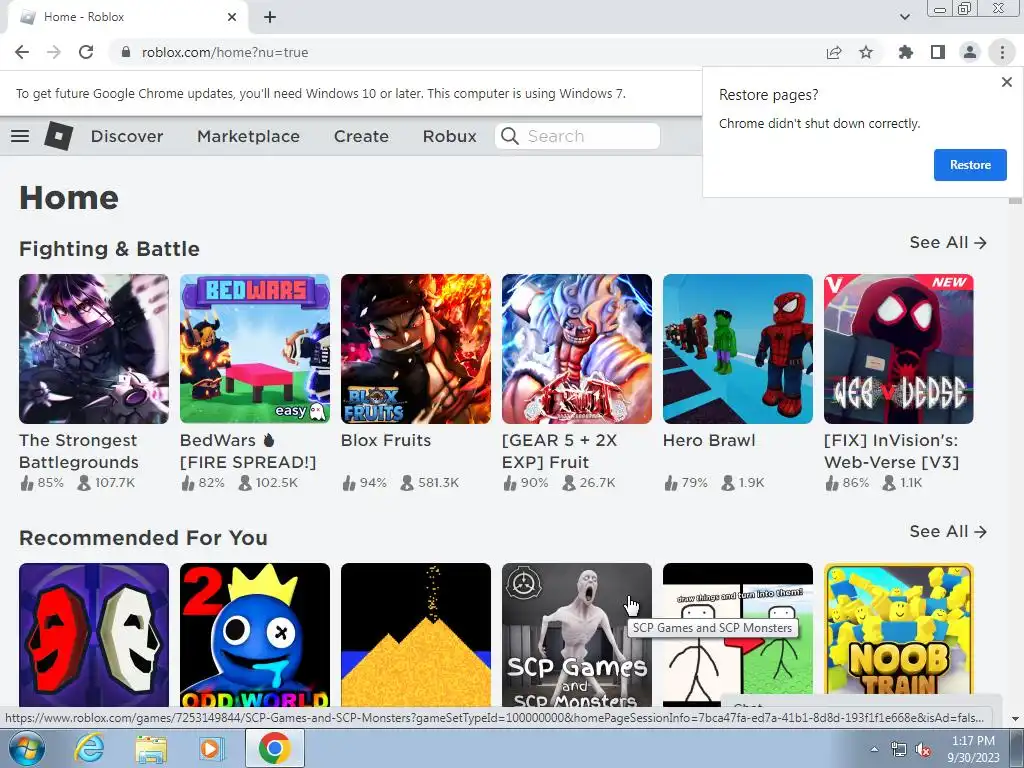1024x768 pixels.
Task: Click the network tray icon
Action: coord(899,750)
